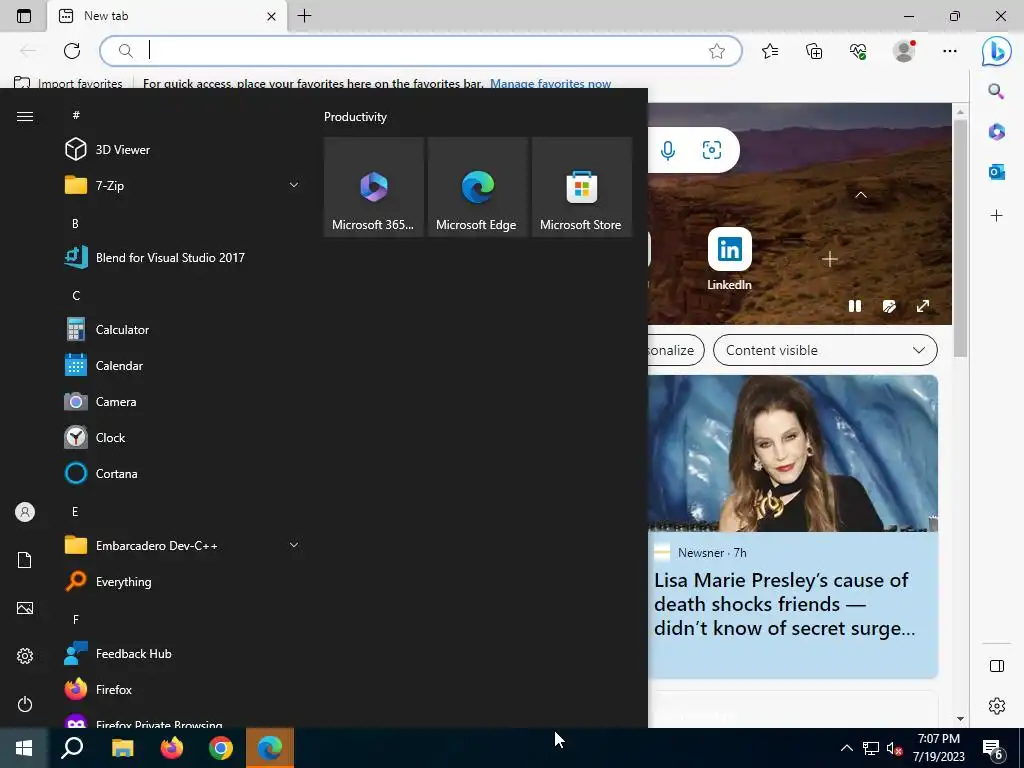Open Settings gear in the Start sidebar
Screen dimensions: 1024x768
pyautogui.click(x=25, y=656)
